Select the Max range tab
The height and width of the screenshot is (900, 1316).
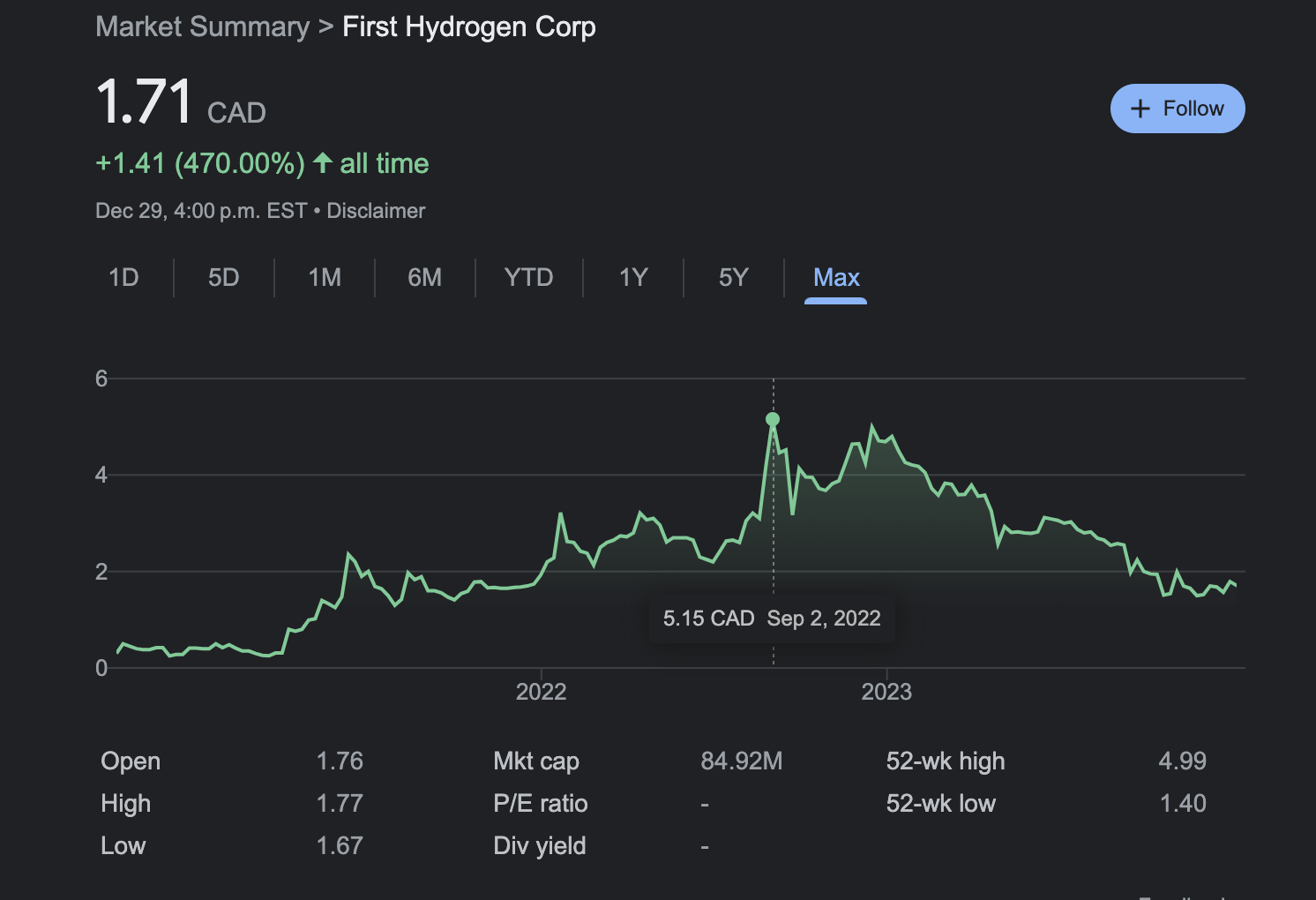coord(836,278)
